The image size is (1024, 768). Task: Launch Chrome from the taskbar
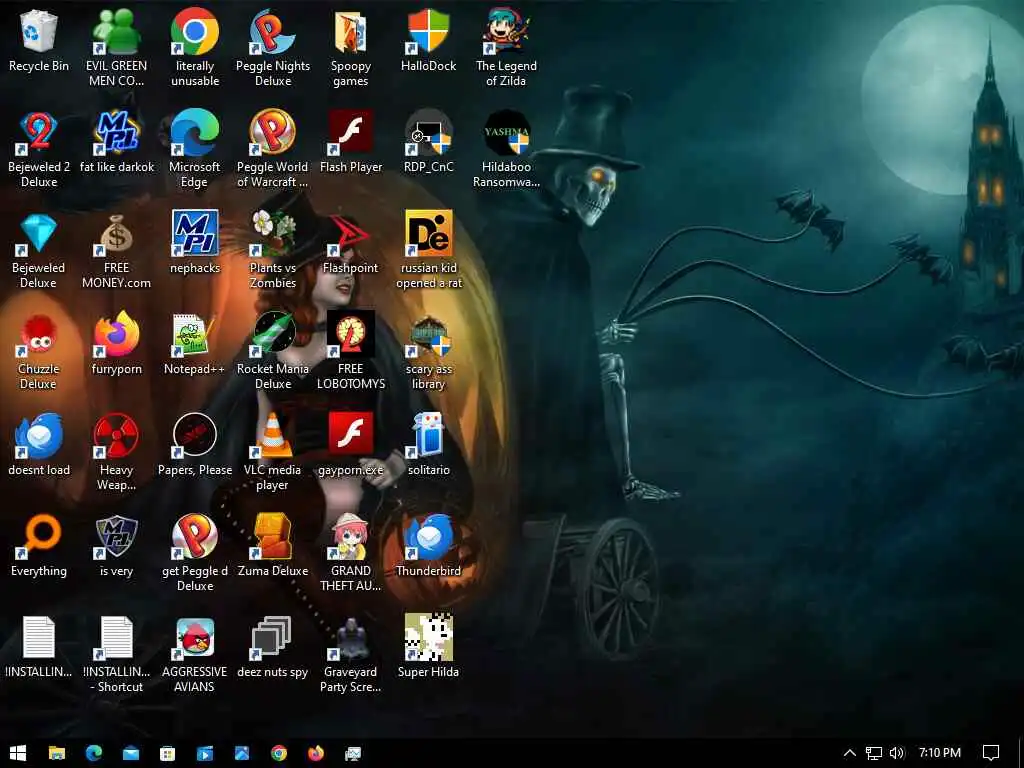click(x=279, y=753)
